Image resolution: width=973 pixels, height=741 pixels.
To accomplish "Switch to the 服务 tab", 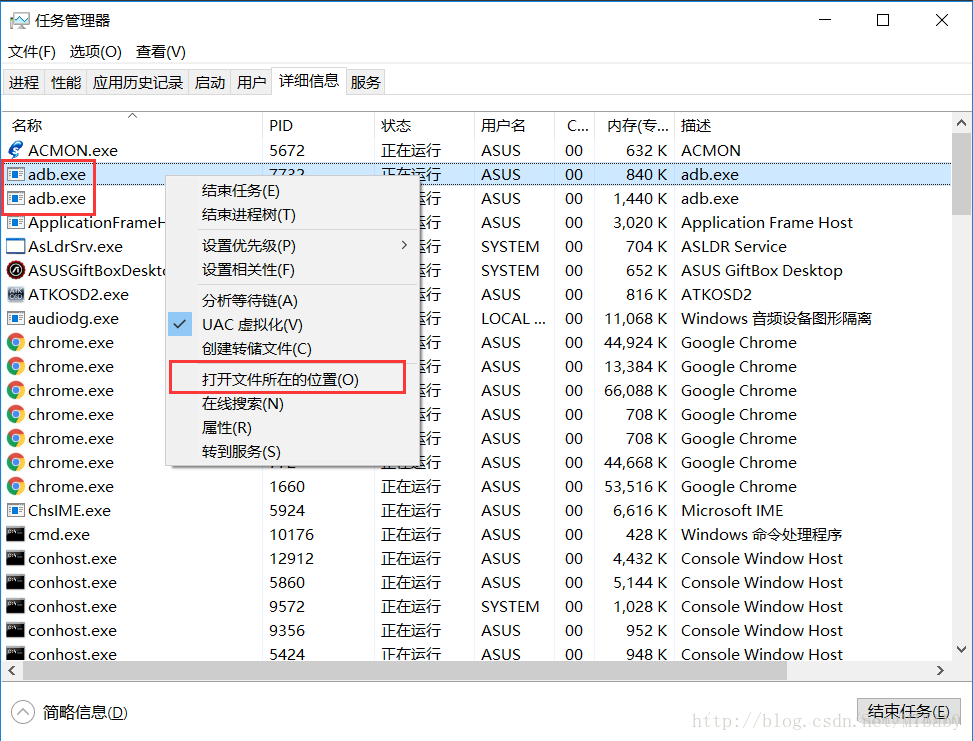I will click(365, 82).
